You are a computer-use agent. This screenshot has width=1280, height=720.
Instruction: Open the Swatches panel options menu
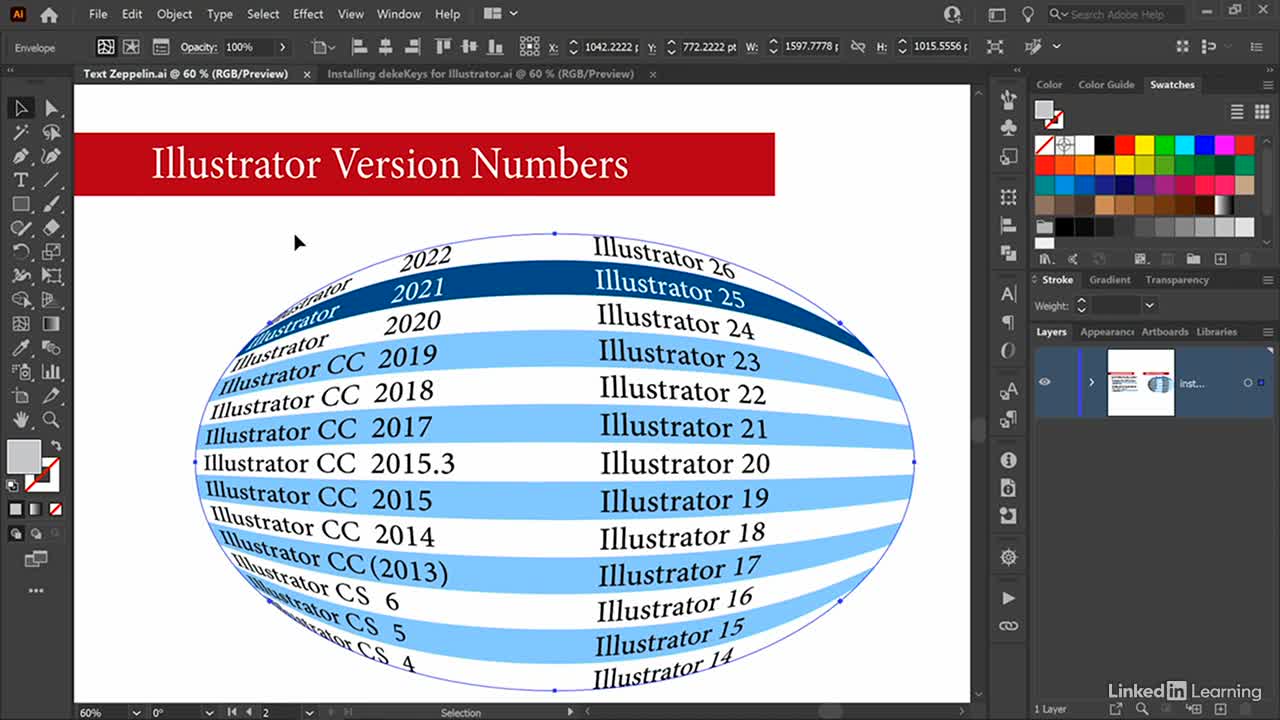1268,85
